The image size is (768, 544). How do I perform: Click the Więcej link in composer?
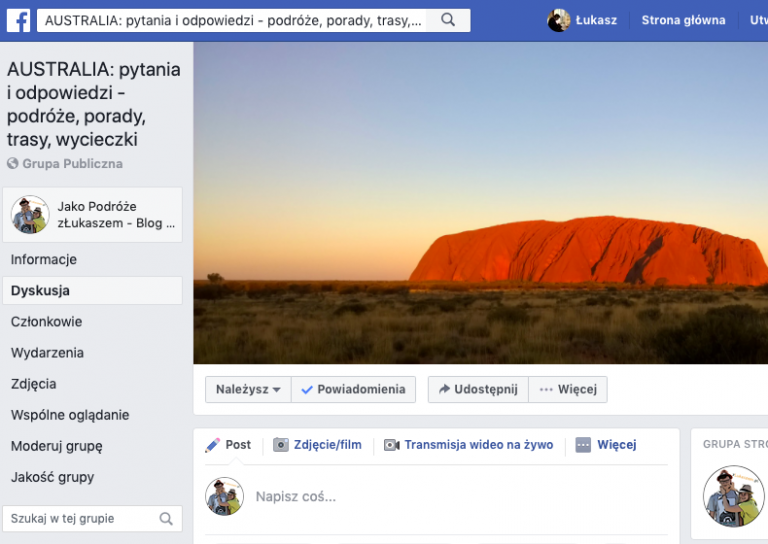(x=617, y=445)
